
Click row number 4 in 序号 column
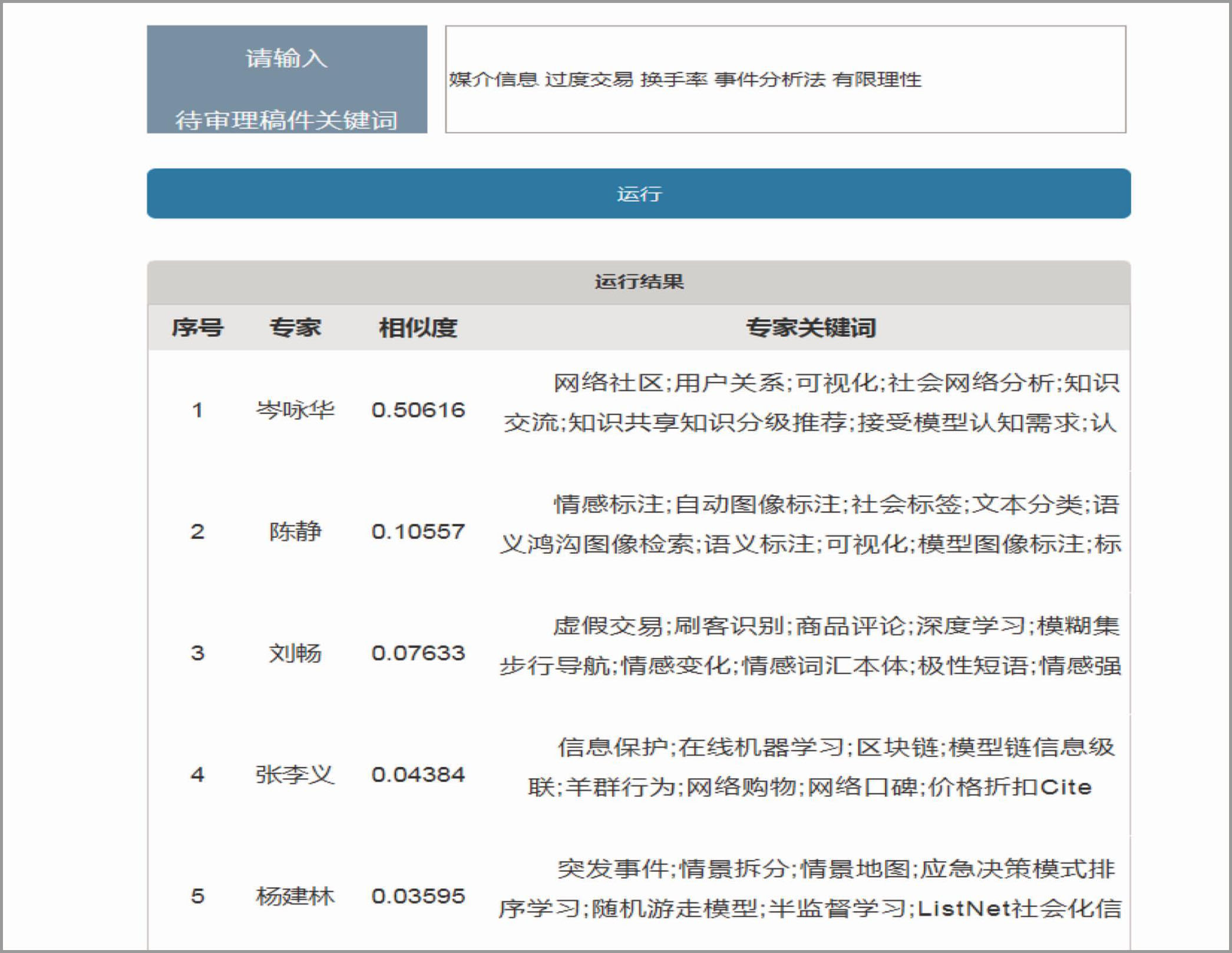pos(197,775)
